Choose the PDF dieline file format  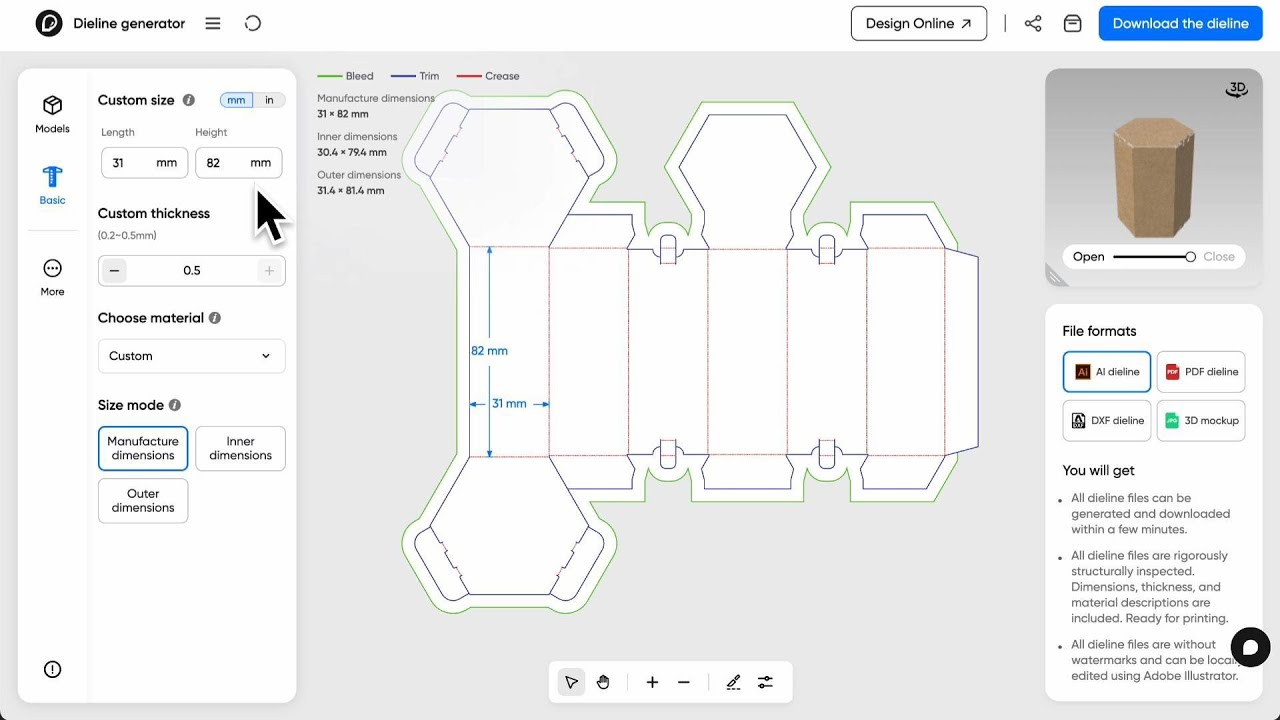pyautogui.click(x=1200, y=371)
